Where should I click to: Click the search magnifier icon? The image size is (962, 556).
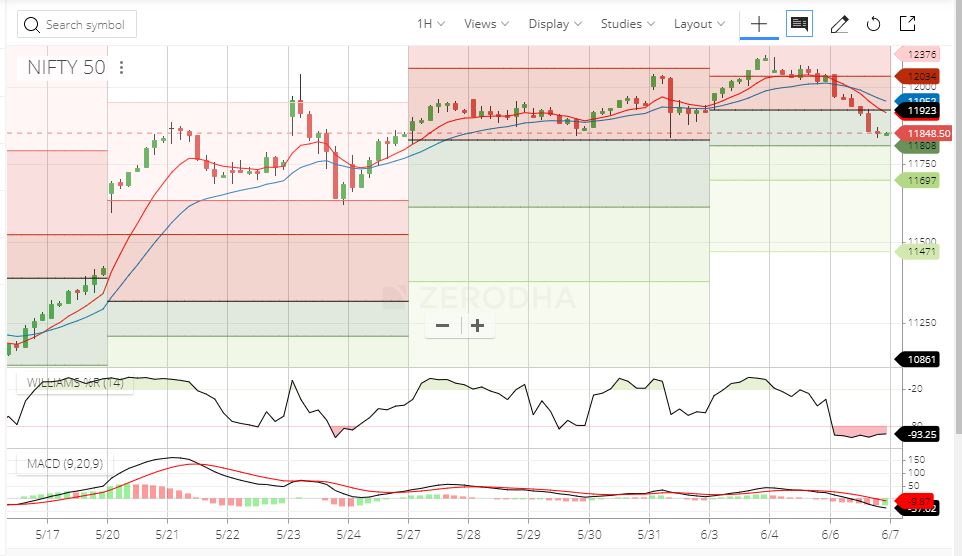click(x=31, y=25)
